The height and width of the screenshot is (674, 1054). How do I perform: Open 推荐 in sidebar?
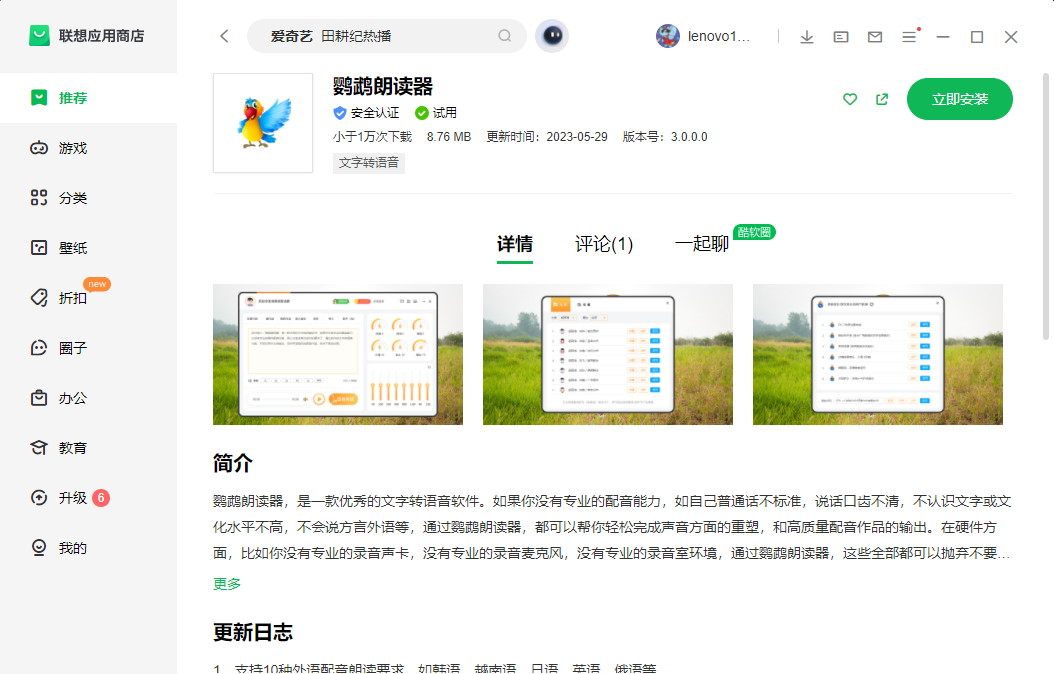click(x=88, y=98)
